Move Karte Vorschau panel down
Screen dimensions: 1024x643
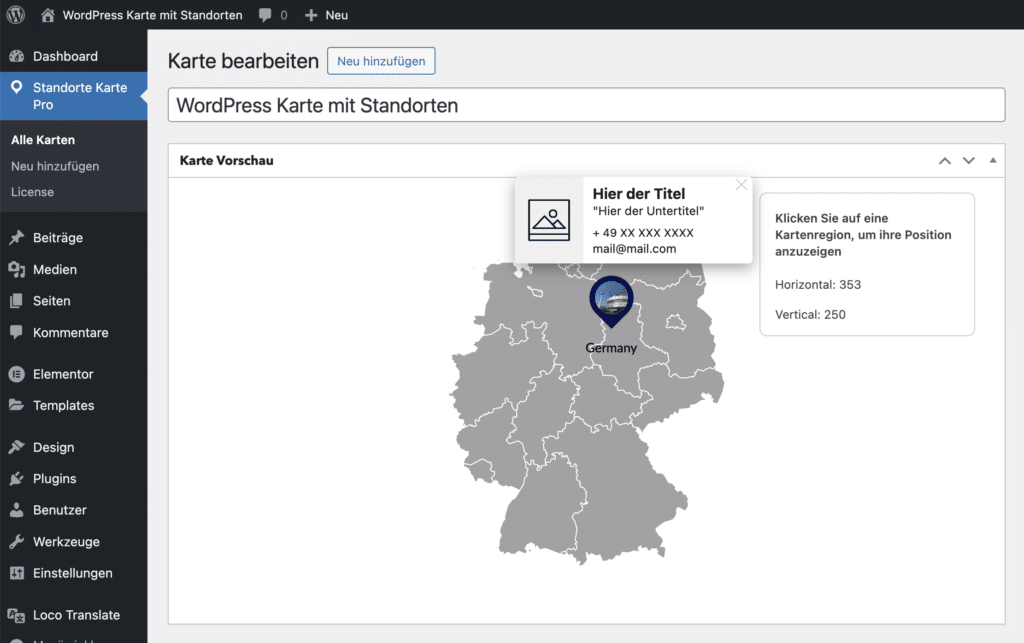point(968,161)
